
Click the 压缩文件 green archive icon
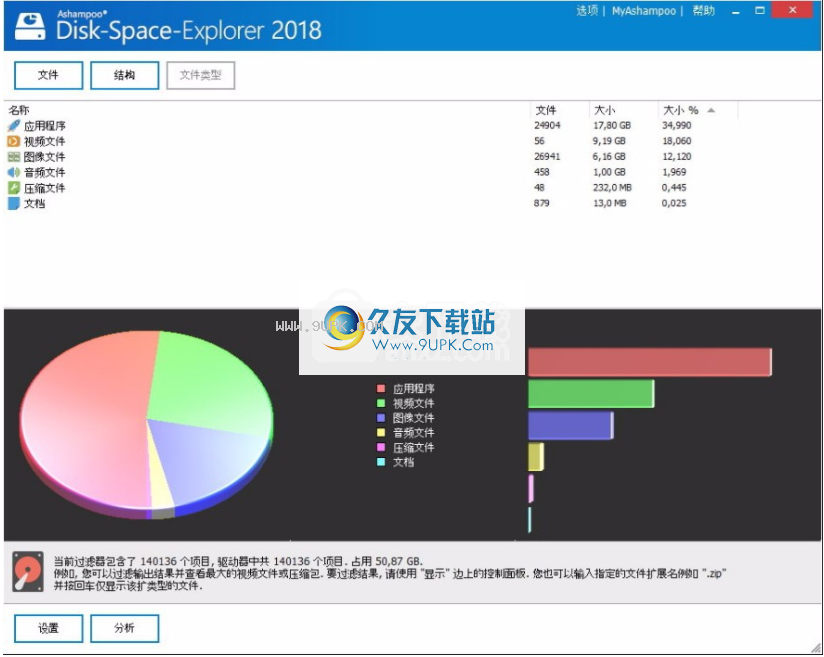[14, 188]
